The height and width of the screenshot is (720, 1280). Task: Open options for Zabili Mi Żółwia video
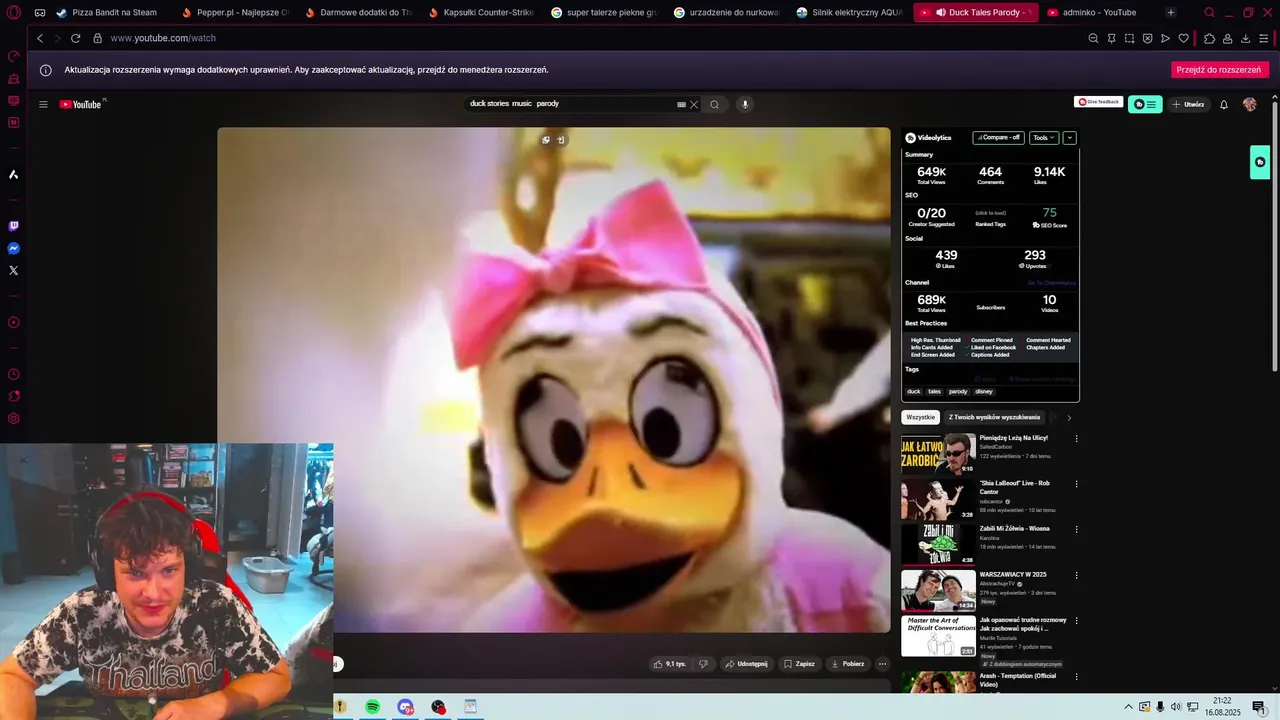point(1076,530)
